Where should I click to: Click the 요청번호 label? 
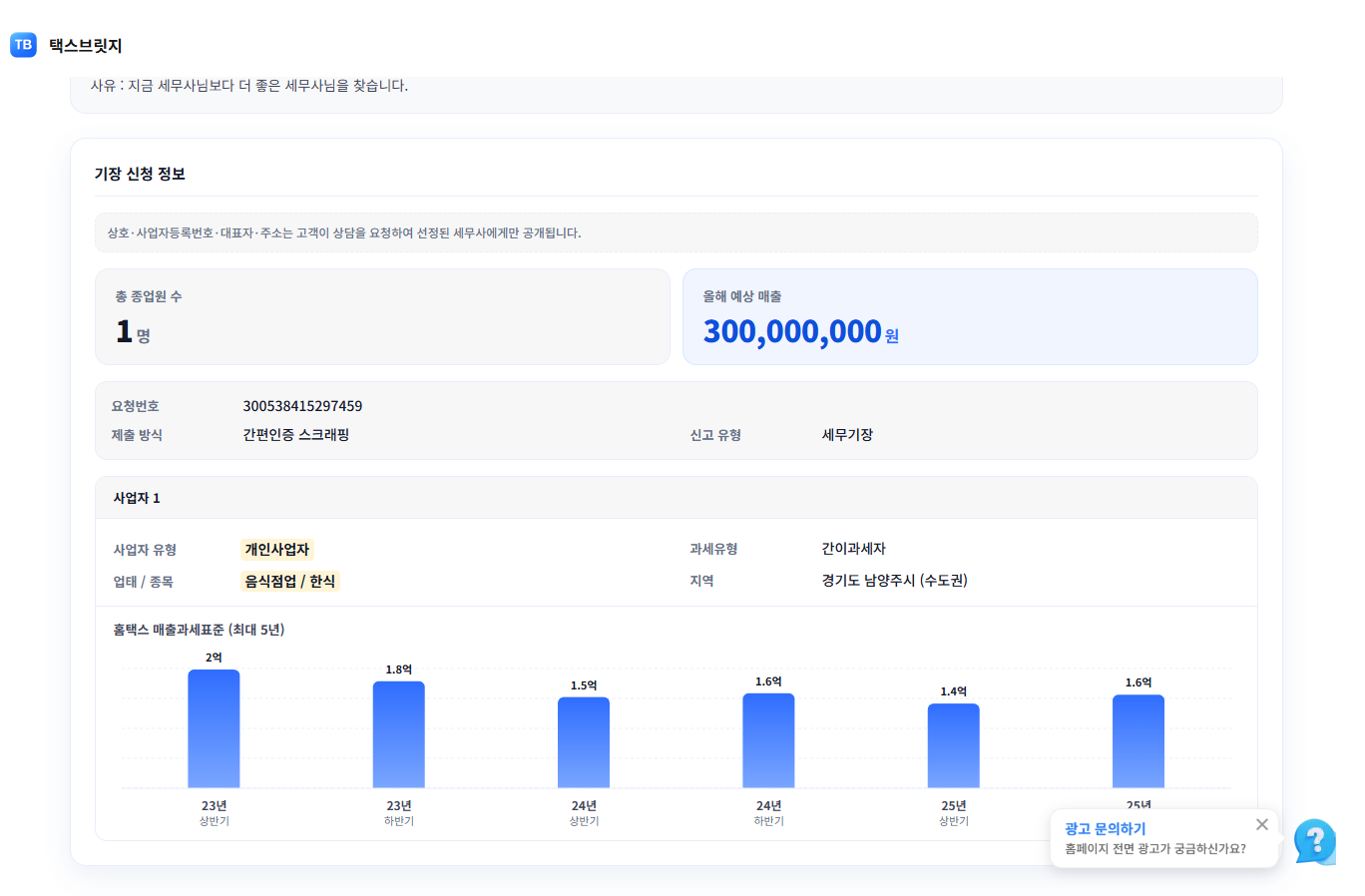tap(135, 406)
